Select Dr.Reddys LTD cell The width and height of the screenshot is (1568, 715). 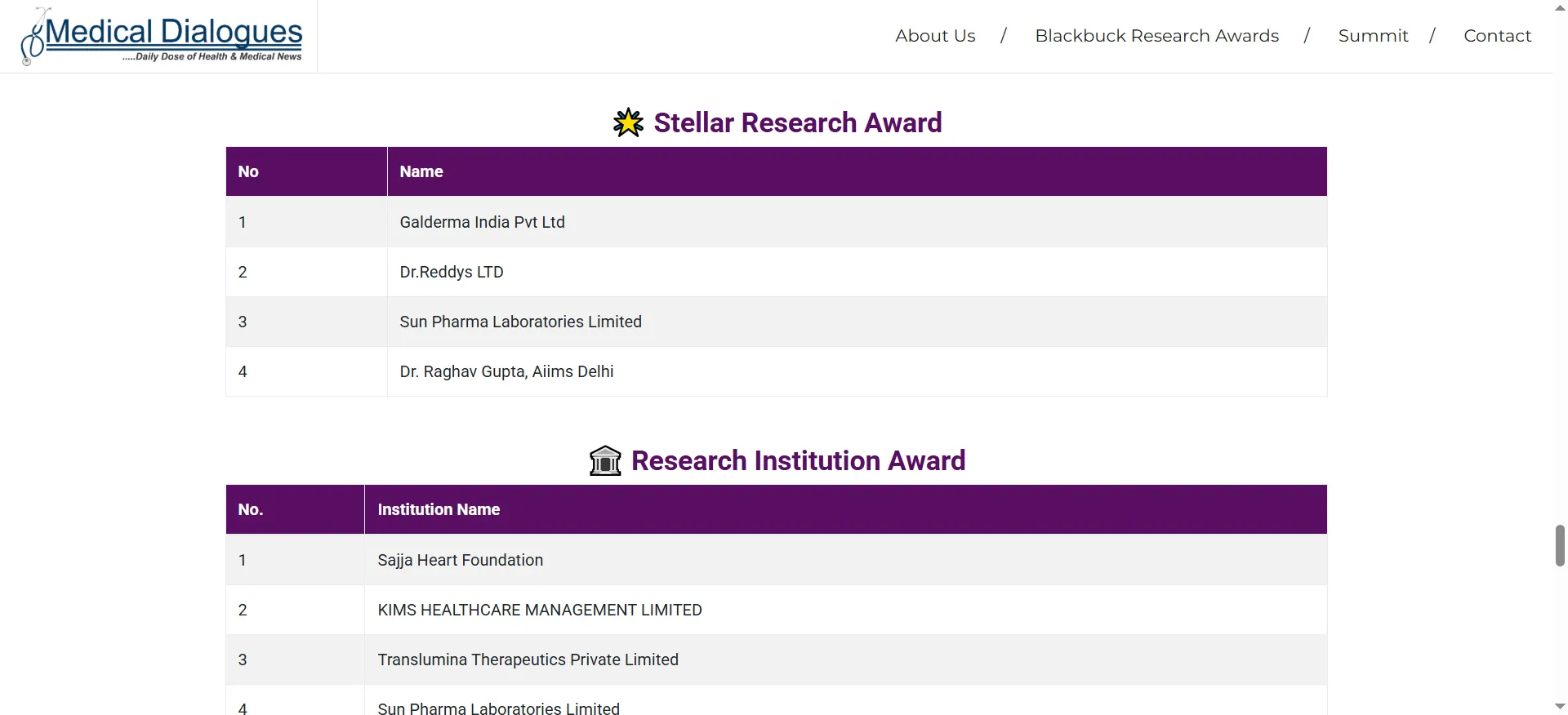click(x=857, y=272)
